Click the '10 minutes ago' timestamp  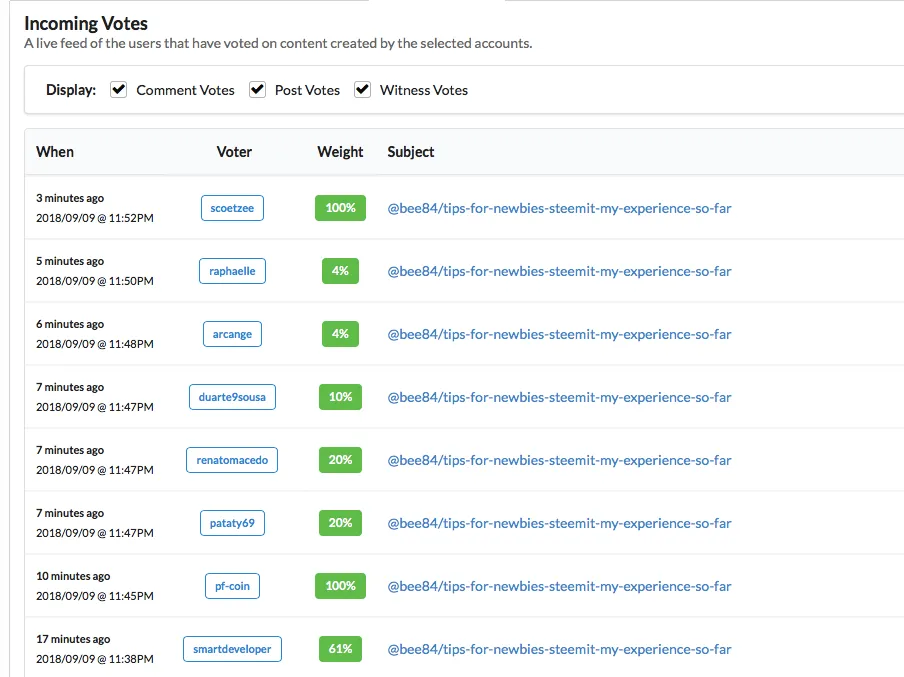point(73,576)
